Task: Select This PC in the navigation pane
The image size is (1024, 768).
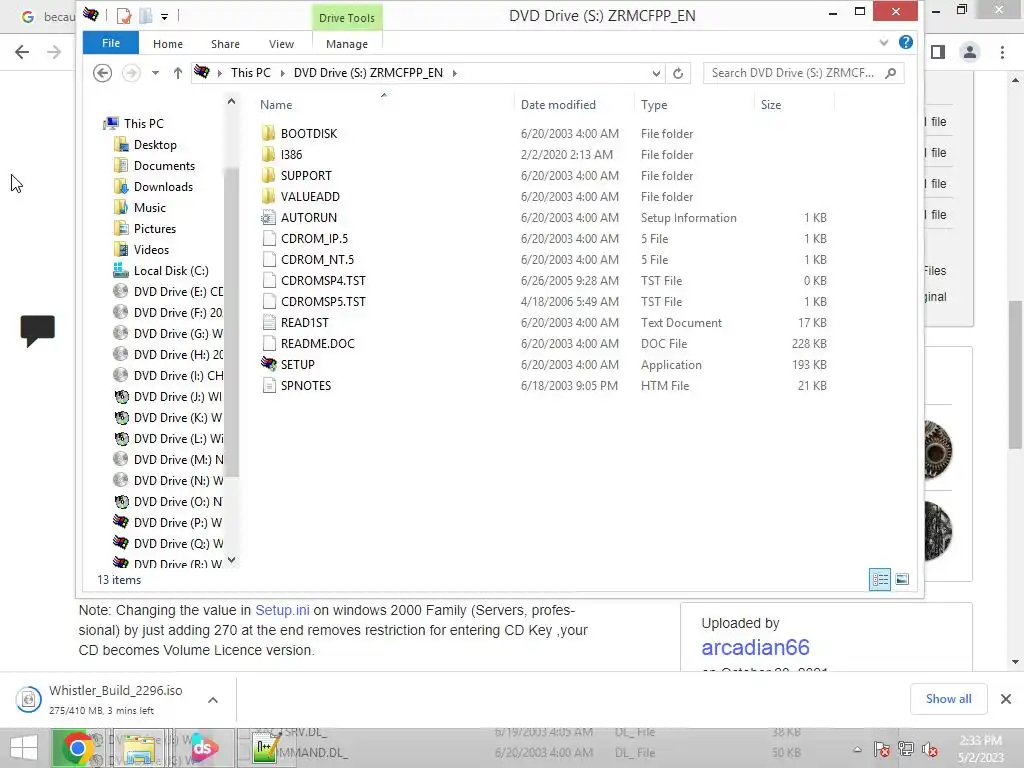Action: coord(144,123)
